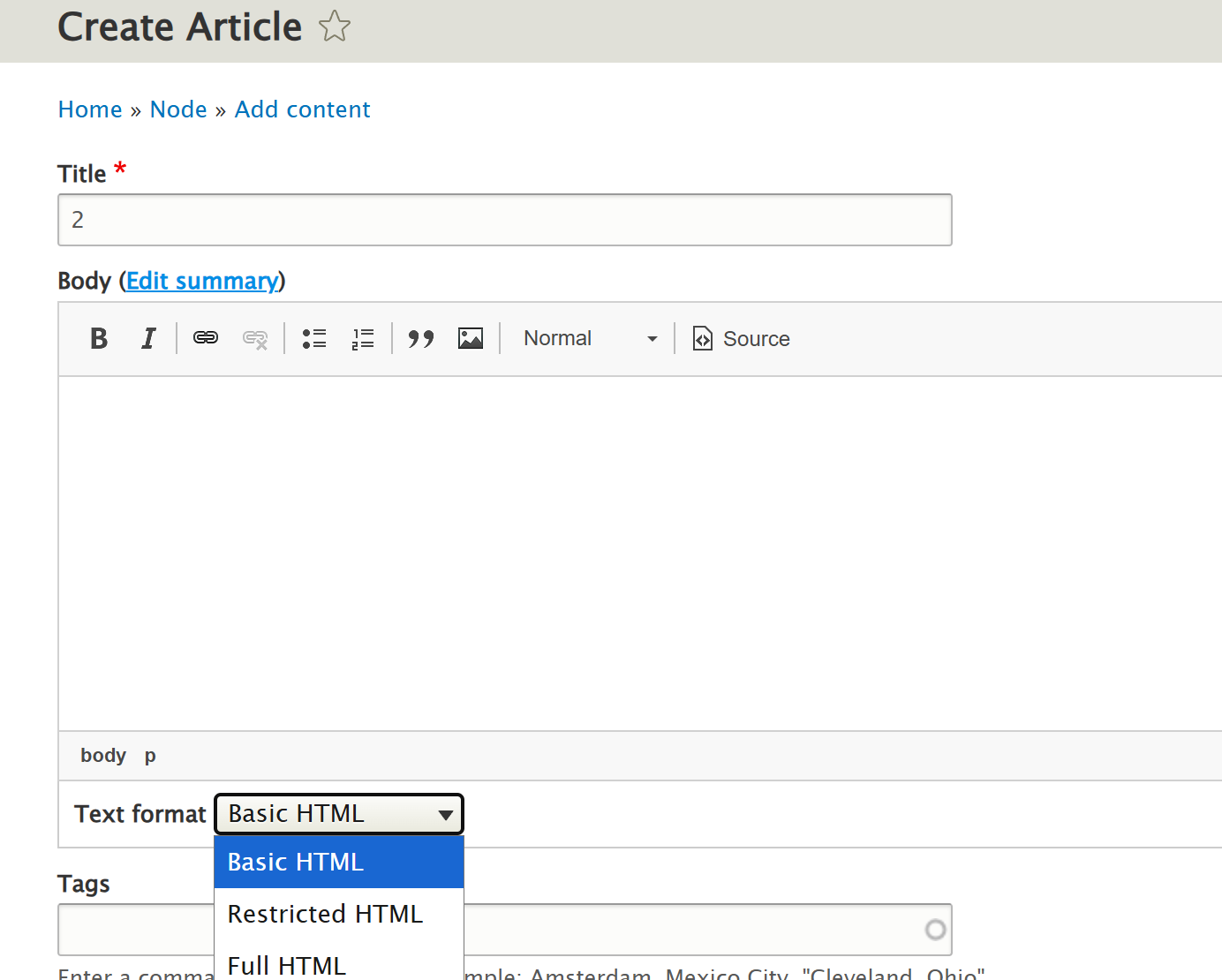The width and height of the screenshot is (1222, 980).
Task: Insert a numbered list
Action: tap(363, 338)
